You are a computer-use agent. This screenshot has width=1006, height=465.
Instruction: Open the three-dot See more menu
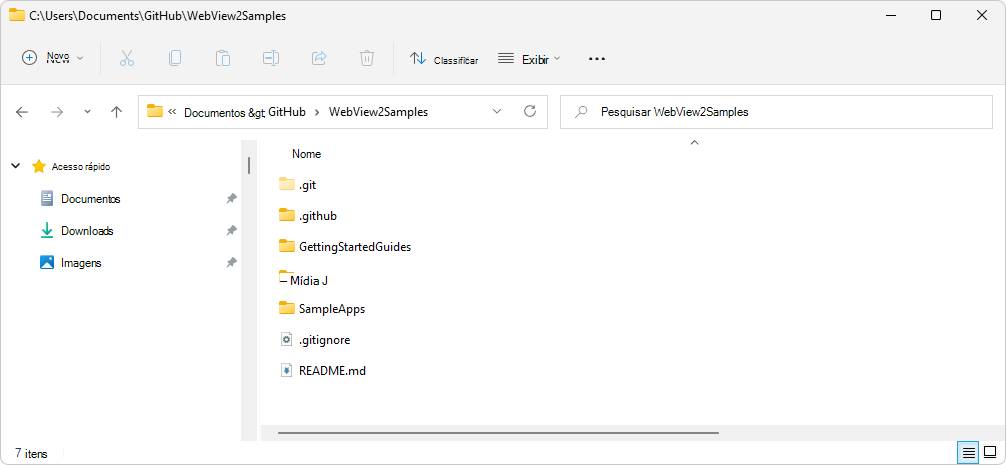click(597, 58)
